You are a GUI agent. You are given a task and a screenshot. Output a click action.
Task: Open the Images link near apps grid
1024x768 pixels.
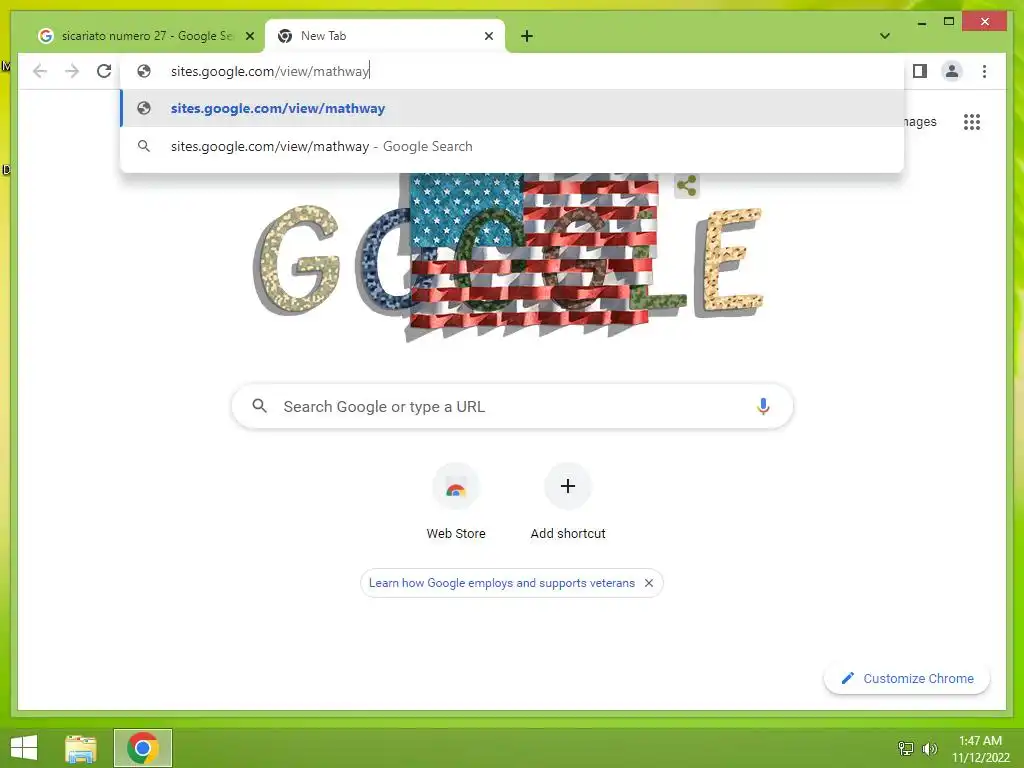920,122
